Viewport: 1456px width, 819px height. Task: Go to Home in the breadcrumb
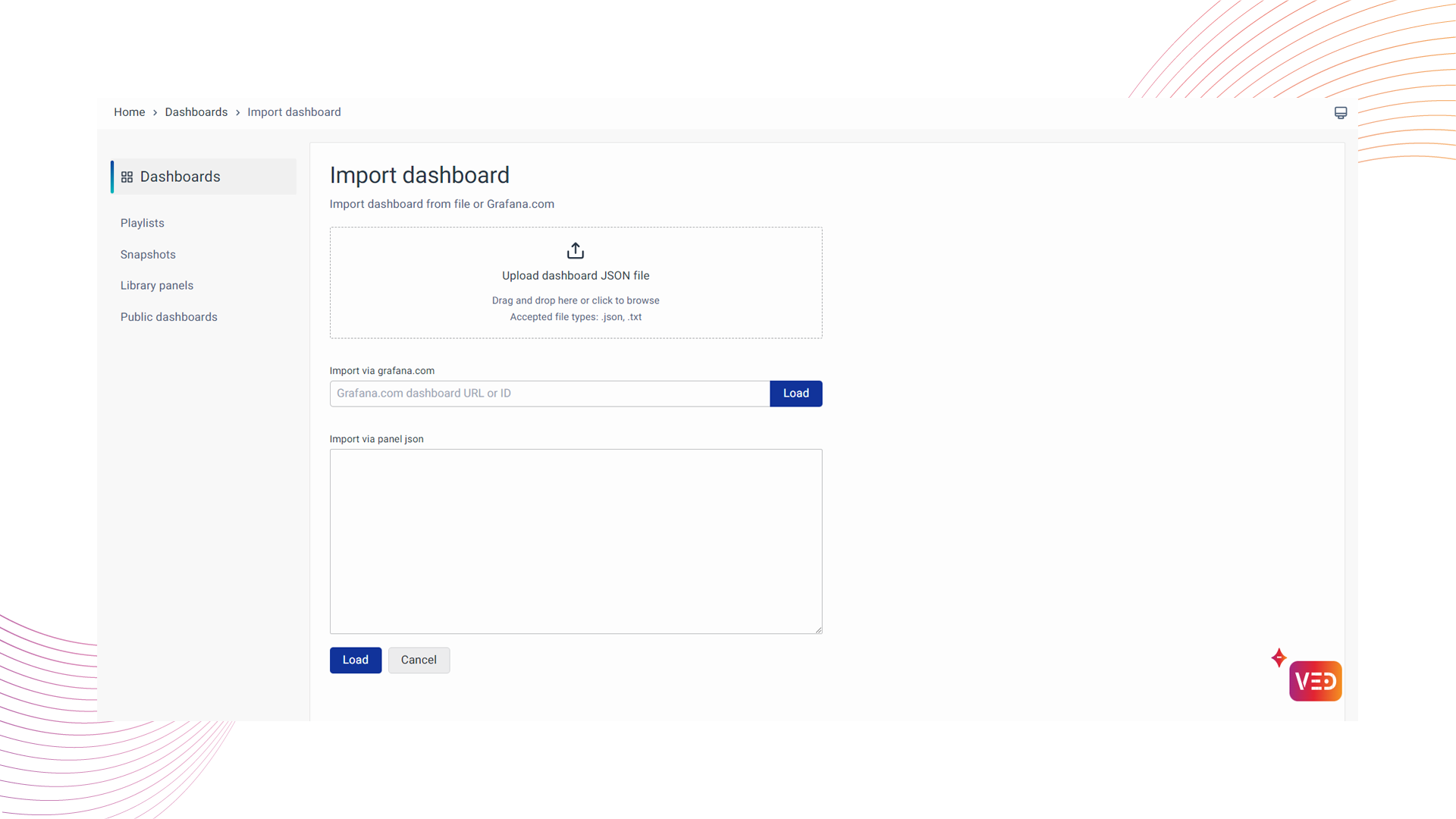(x=129, y=112)
